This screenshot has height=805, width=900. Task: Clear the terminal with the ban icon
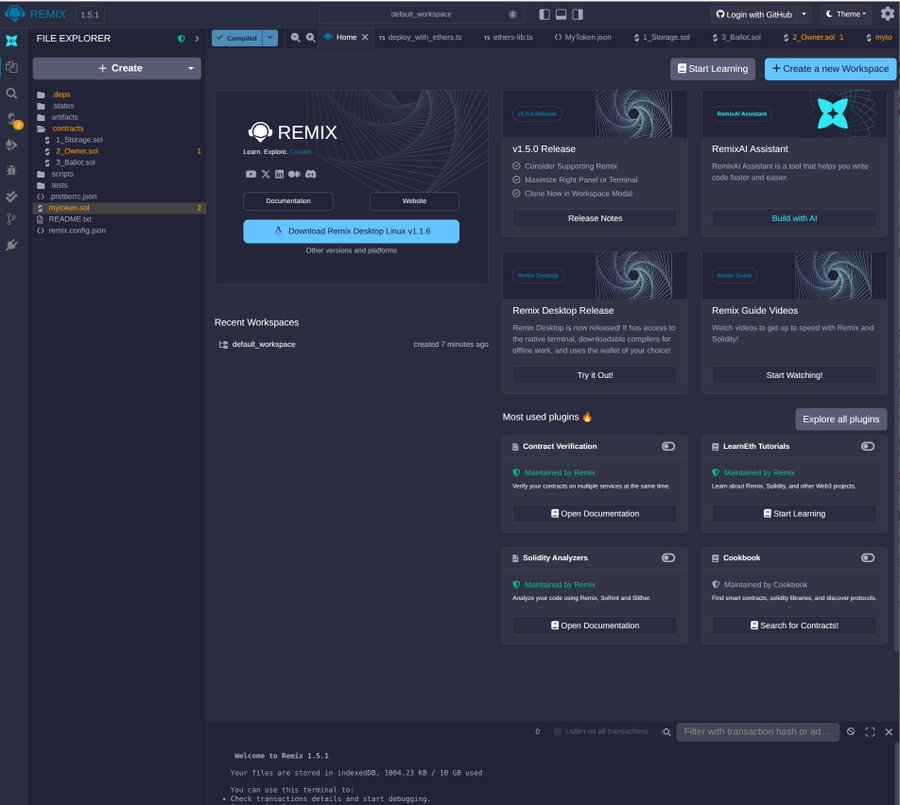click(851, 732)
